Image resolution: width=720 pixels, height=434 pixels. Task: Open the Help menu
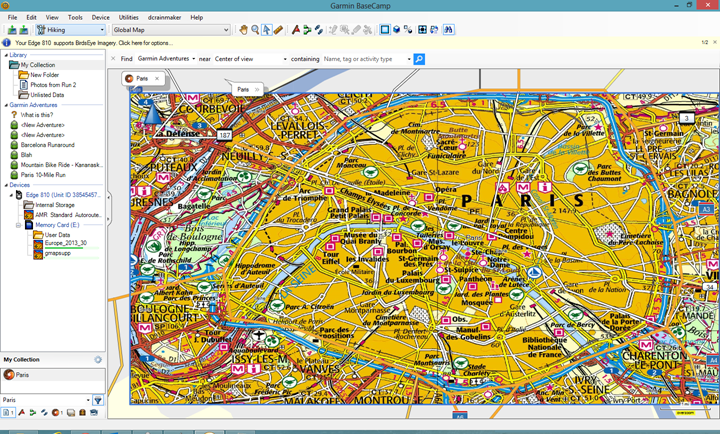pos(197,17)
